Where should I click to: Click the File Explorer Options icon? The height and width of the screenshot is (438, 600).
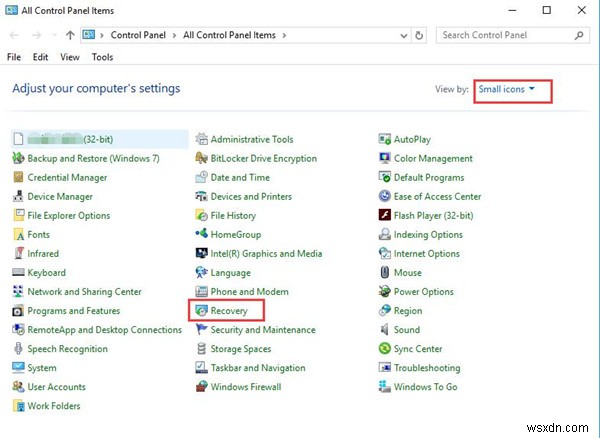18,215
